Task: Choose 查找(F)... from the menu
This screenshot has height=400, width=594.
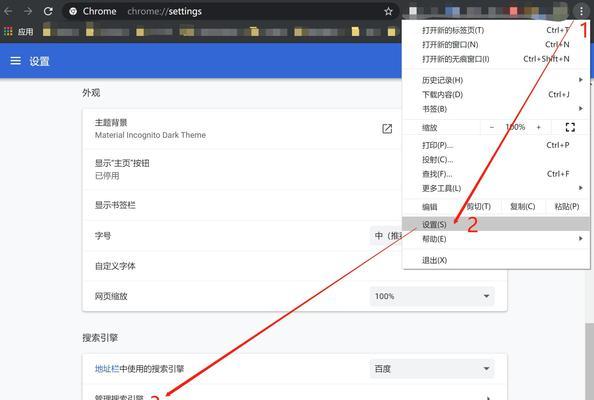Action: (x=496, y=174)
